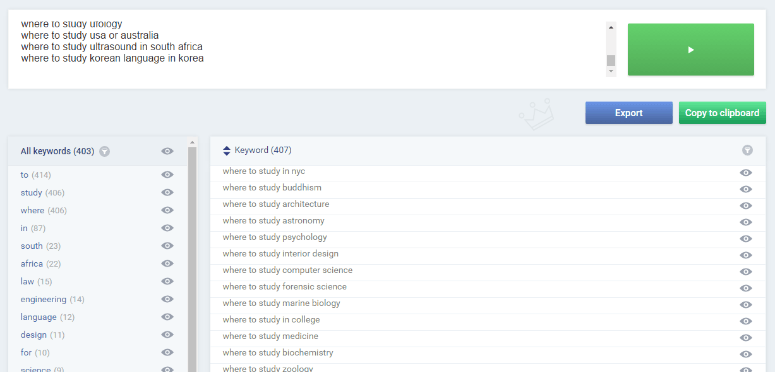The width and height of the screenshot is (780, 376).
Task: Click the text area scrollbar down arrow
Action: pyautogui.click(x=611, y=72)
